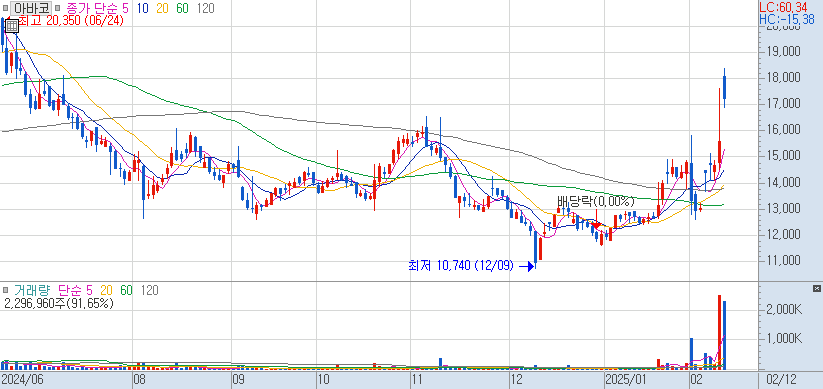Click the 12,000 price axis label
The width and height of the screenshot is (823, 389).
[783, 235]
